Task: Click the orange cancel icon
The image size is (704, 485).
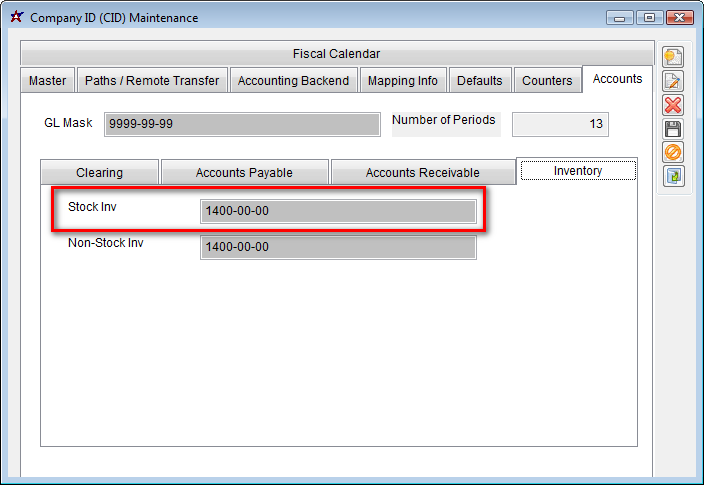Action: click(673, 152)
